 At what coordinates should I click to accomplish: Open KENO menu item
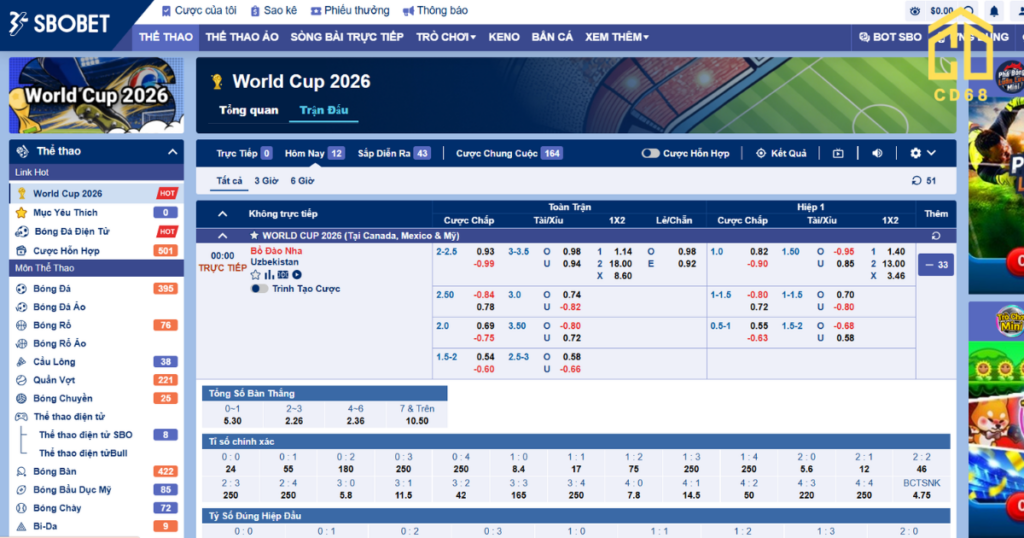[x=504, y=37]
